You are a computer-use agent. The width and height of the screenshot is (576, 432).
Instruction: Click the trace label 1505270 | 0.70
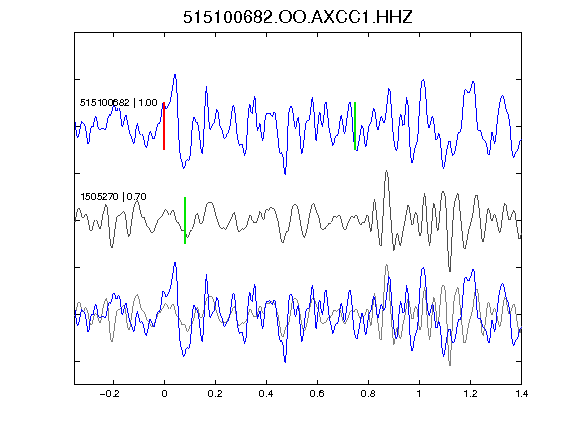click(x=113, y=197)
